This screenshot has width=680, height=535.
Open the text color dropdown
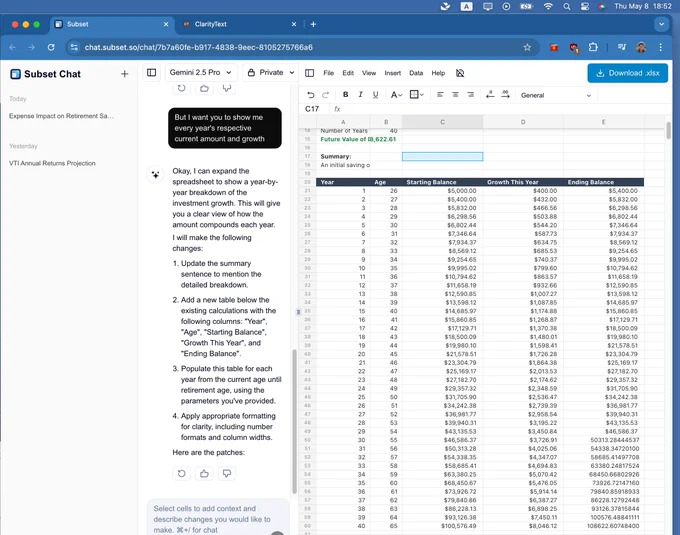pyautogui.click(x=396, y=95)
